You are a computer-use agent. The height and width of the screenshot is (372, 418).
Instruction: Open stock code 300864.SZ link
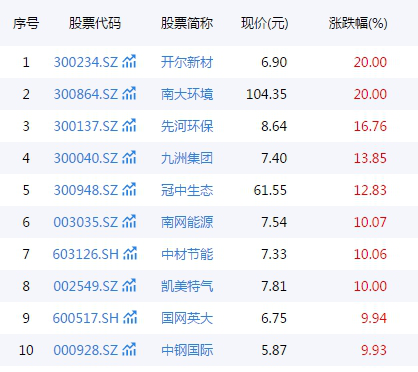coord(86,94)
